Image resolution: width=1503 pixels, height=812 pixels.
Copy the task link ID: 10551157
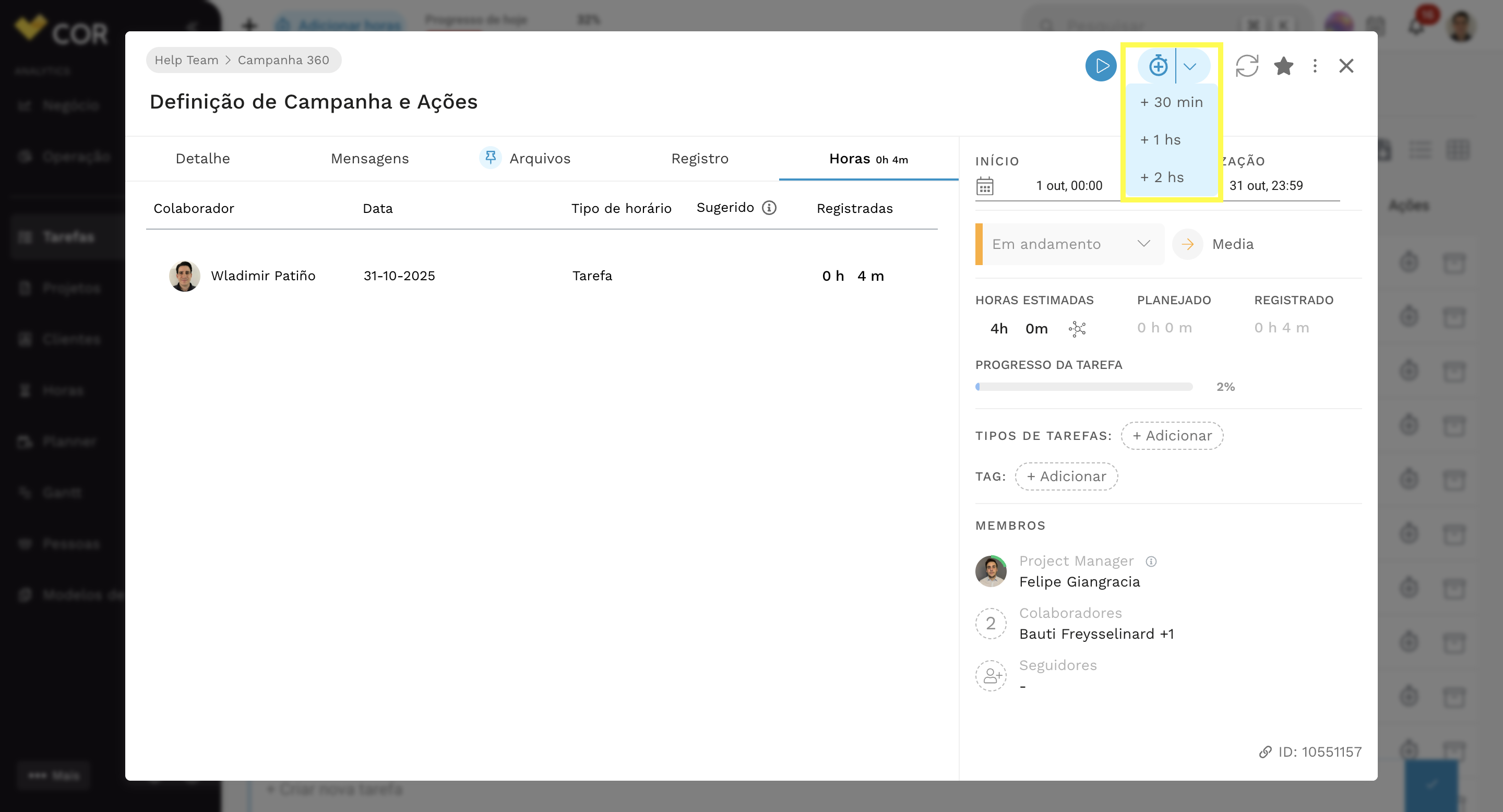point(1310,752)
